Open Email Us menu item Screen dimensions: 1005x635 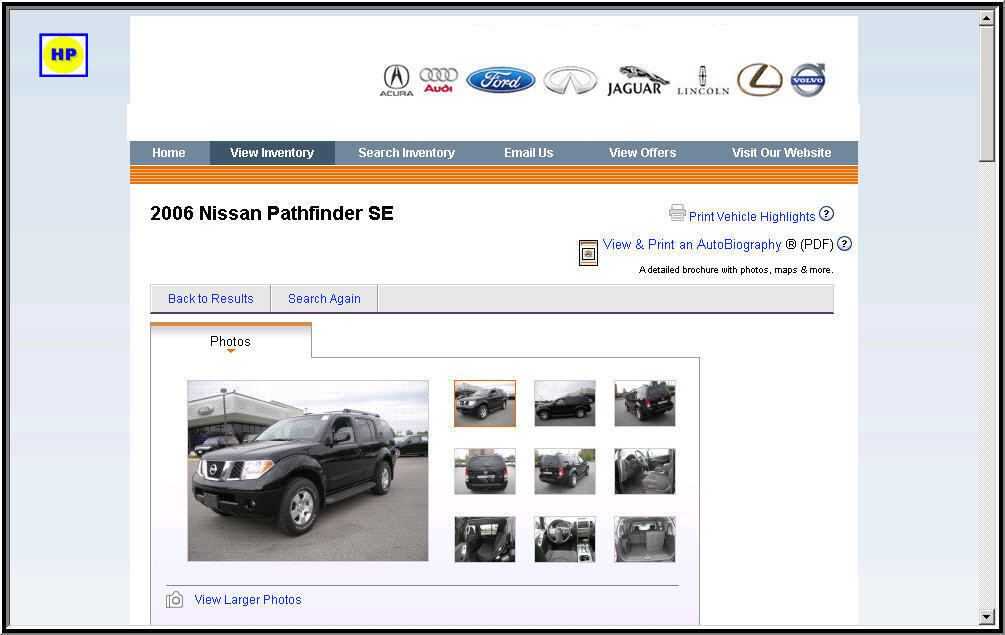tap(528, 153)
